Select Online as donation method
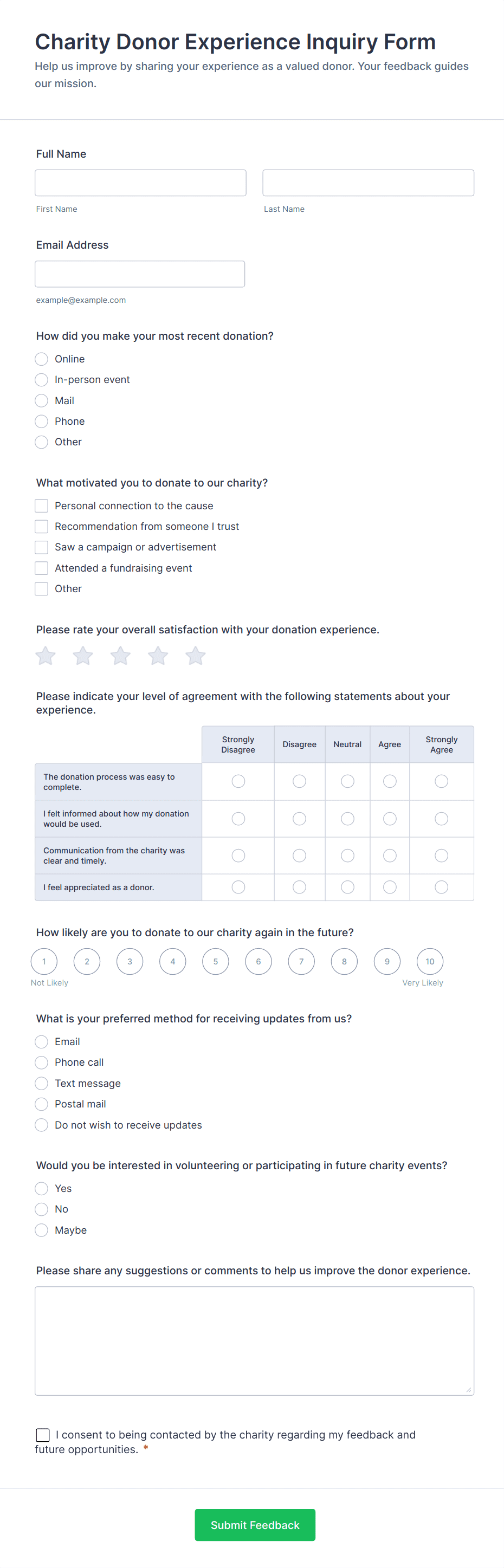The height and width of the screenshot is (1568, 504). (x=41, y=359)
